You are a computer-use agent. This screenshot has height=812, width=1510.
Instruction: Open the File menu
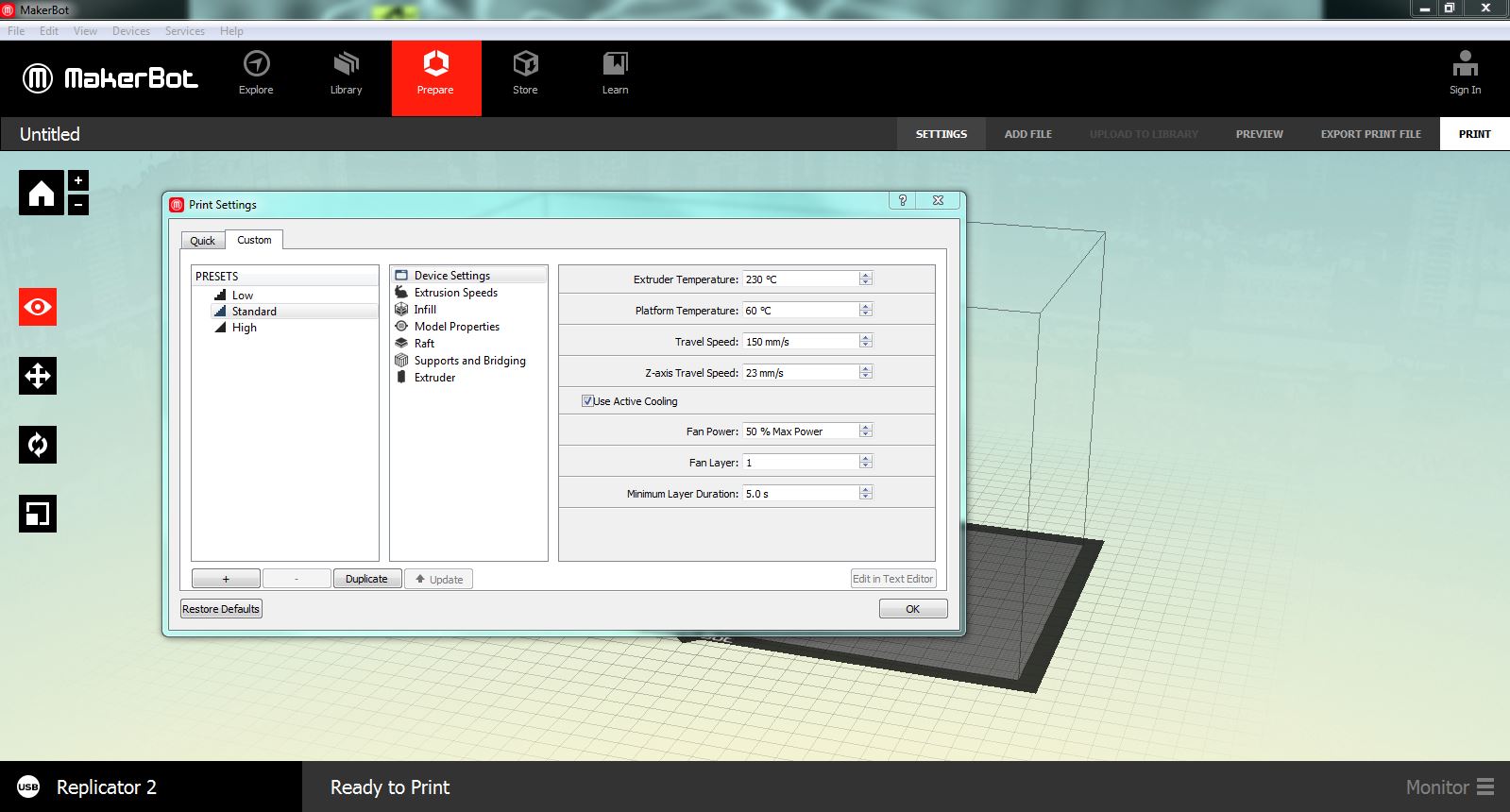[16, 31]
